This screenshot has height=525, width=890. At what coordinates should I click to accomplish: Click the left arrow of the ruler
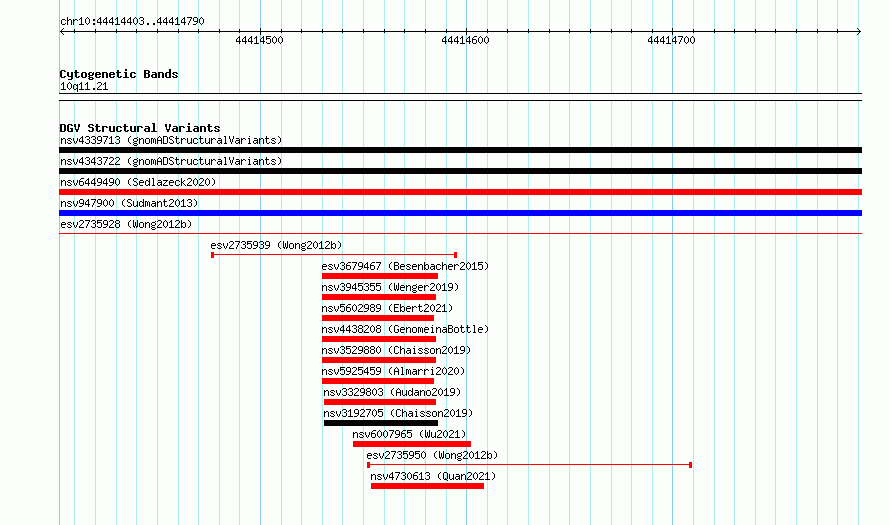tap(62, 32)
